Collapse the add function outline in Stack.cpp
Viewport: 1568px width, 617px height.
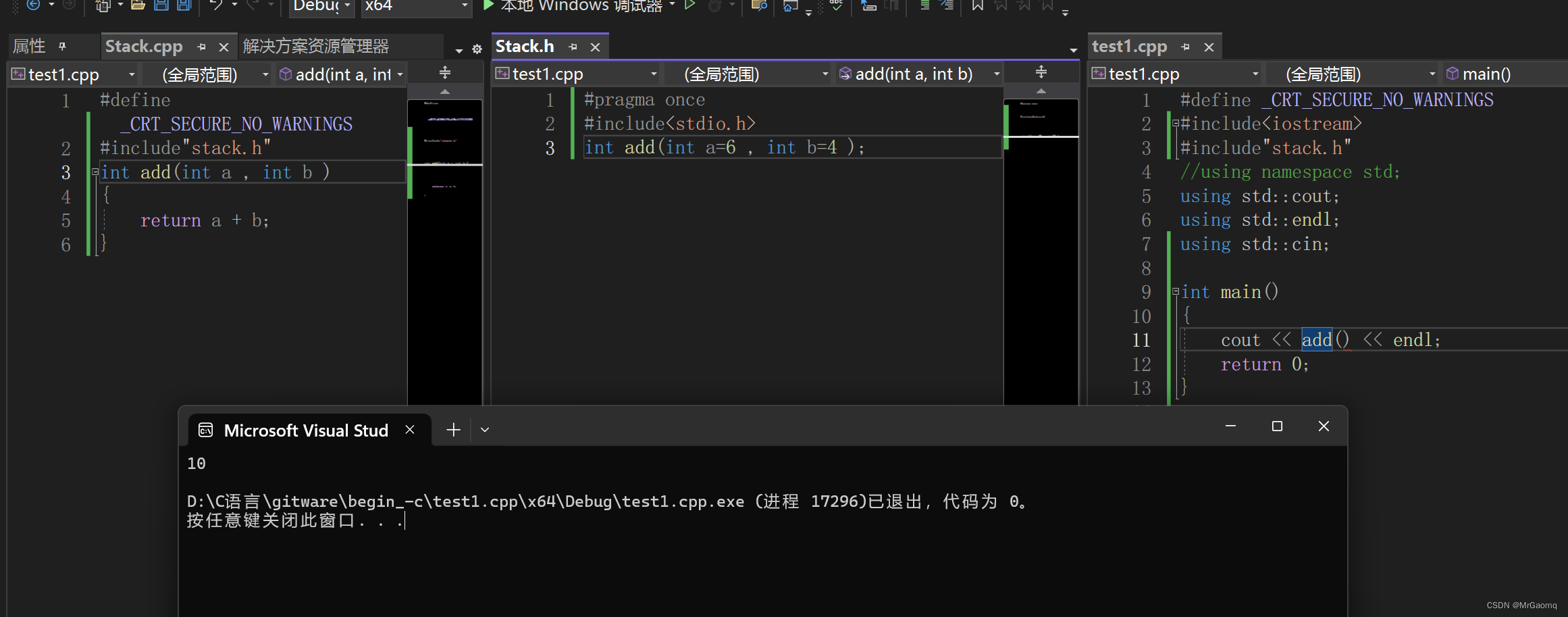(95, 172)
